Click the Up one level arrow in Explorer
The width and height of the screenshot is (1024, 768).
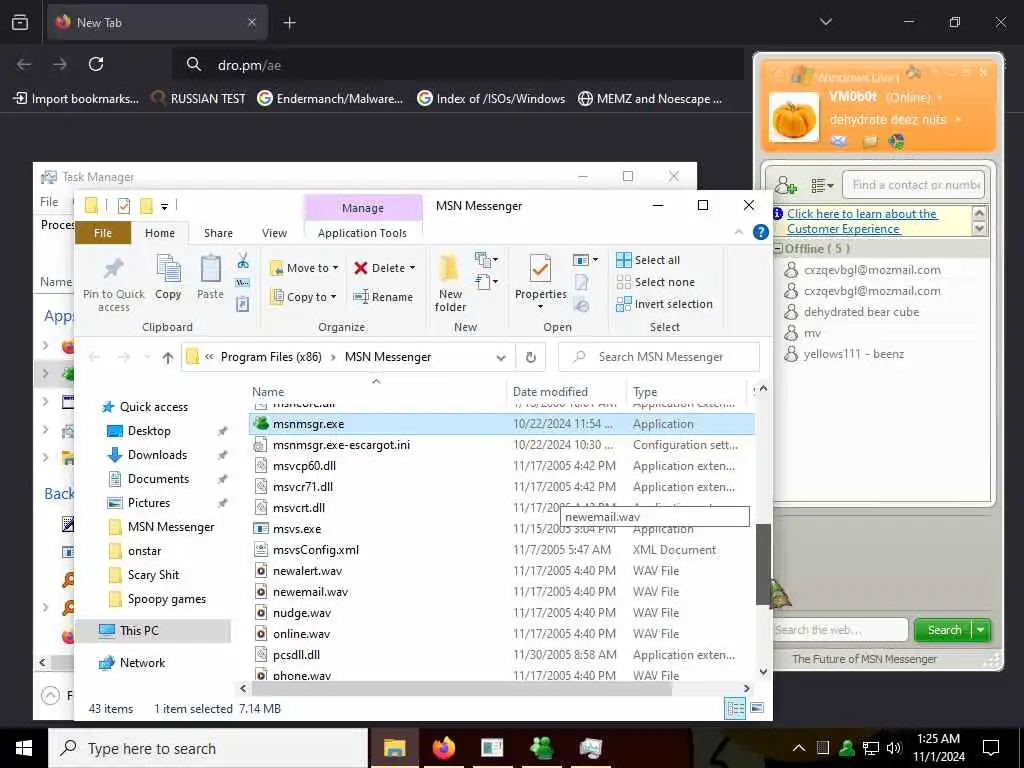point(168,357)
